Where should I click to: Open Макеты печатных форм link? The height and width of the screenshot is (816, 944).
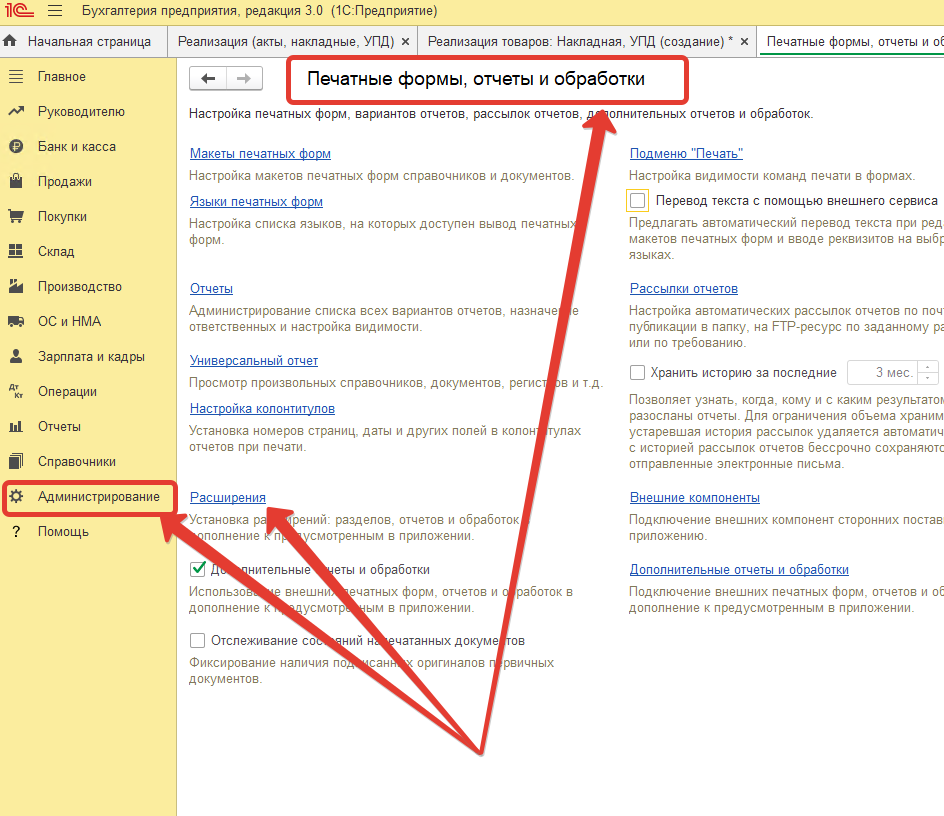coord(260,154)
